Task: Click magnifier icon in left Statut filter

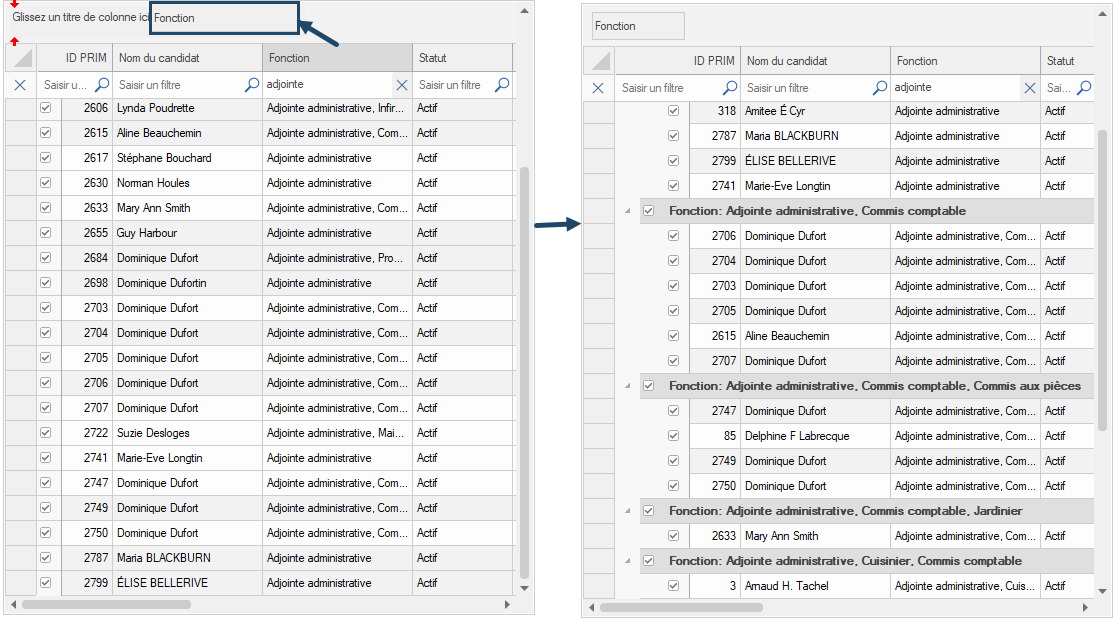Action: (x=502, y=85)
